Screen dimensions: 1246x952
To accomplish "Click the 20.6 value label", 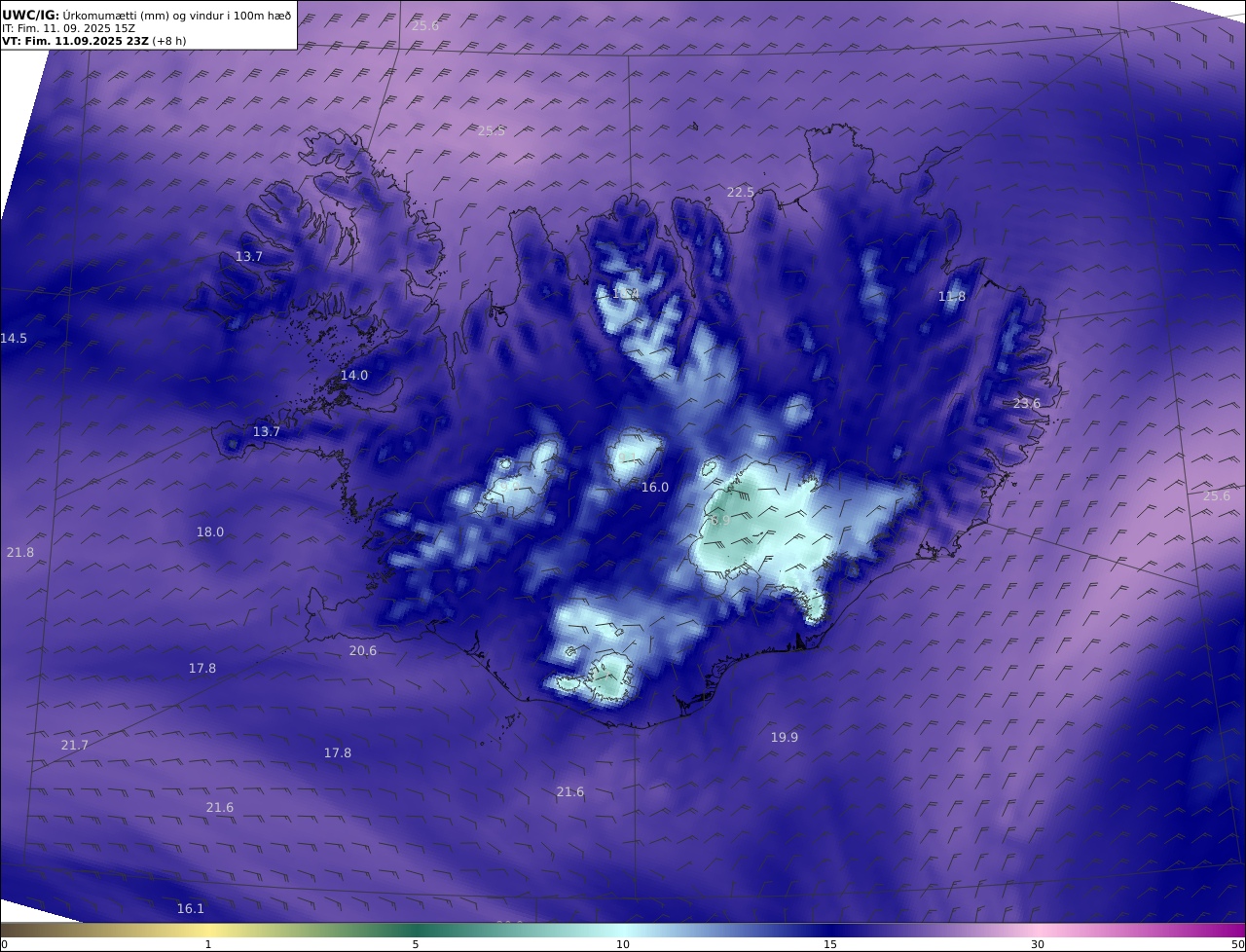I will point(363,651).
